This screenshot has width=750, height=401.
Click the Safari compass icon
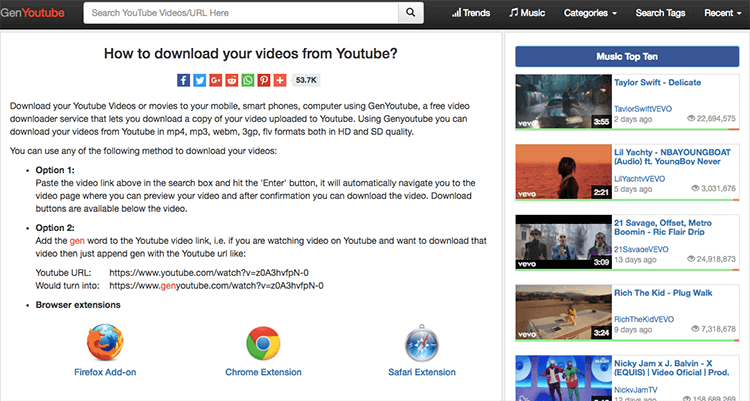pos(421,343)
